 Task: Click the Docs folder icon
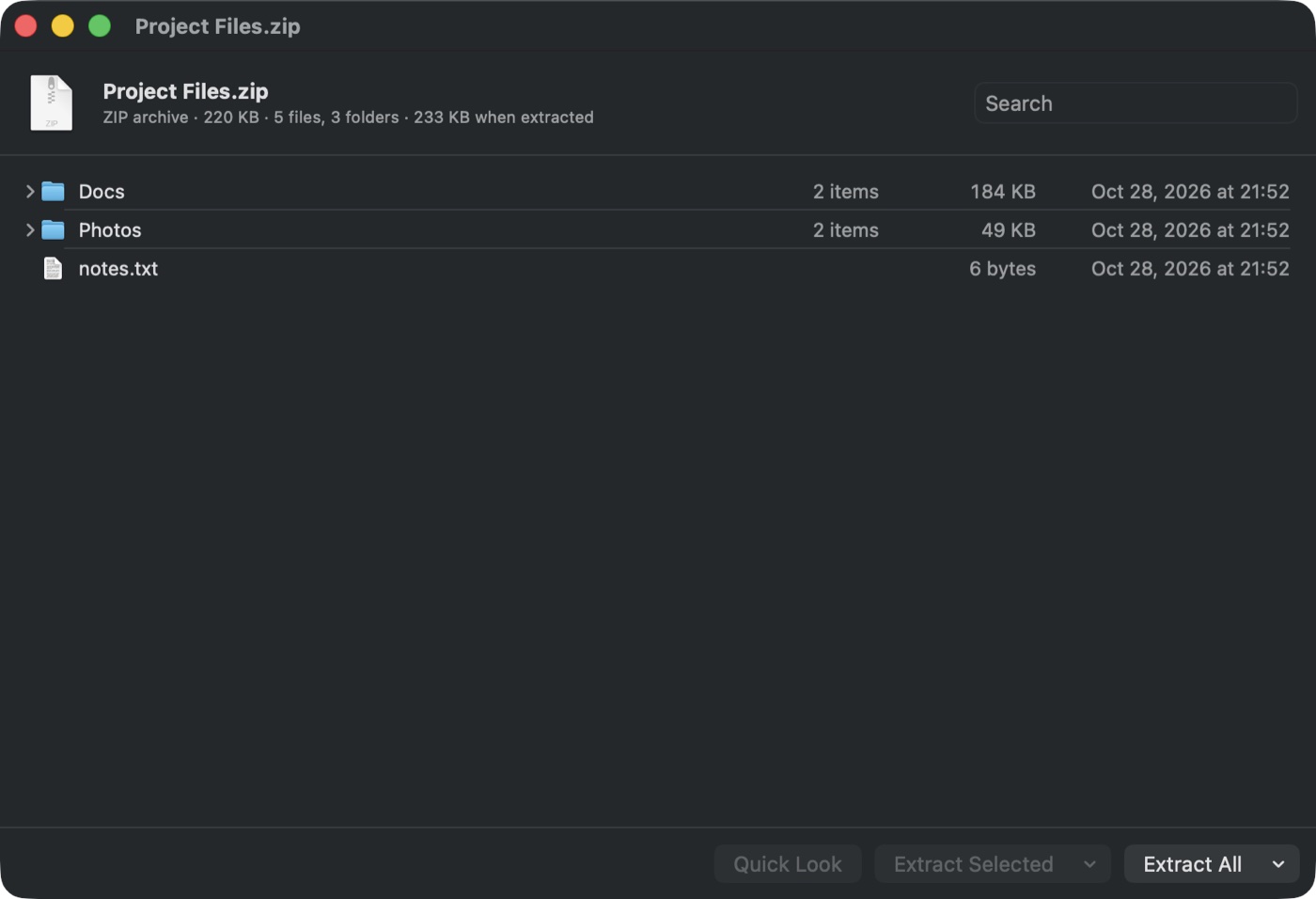[53, 192]
